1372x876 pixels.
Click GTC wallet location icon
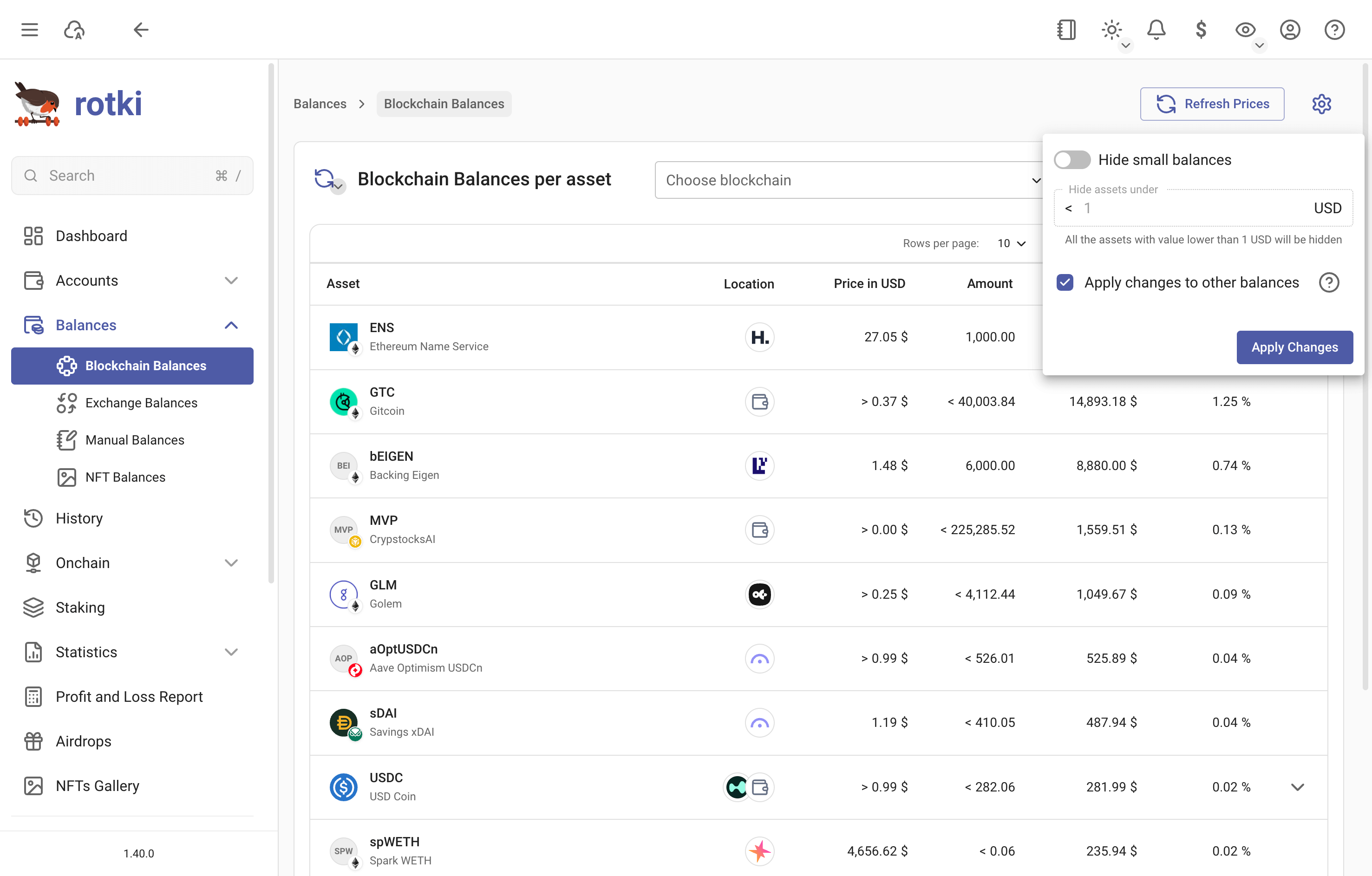[x=759, y=402]
